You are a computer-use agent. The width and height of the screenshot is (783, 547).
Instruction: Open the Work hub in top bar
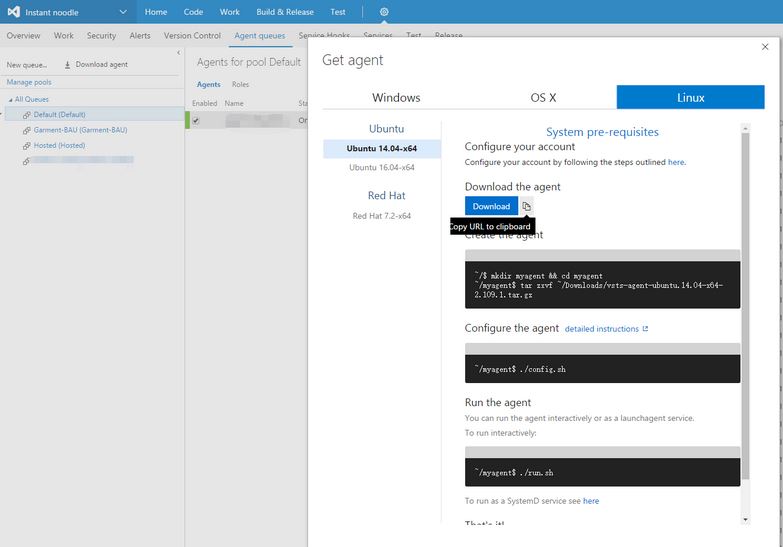pyautogui.click(x=230, y=12)
